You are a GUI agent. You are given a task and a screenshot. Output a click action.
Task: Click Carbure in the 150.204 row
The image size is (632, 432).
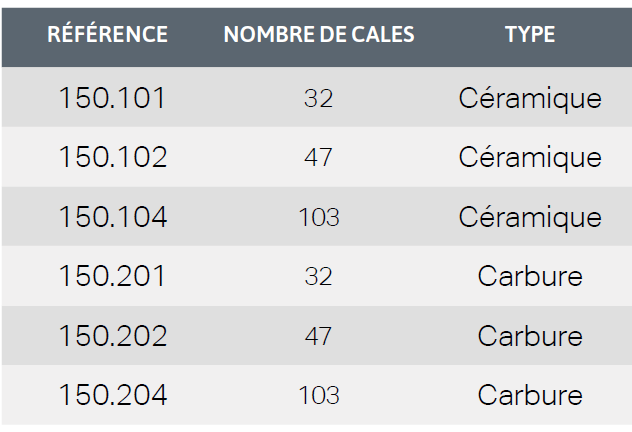tap(530, 395)
